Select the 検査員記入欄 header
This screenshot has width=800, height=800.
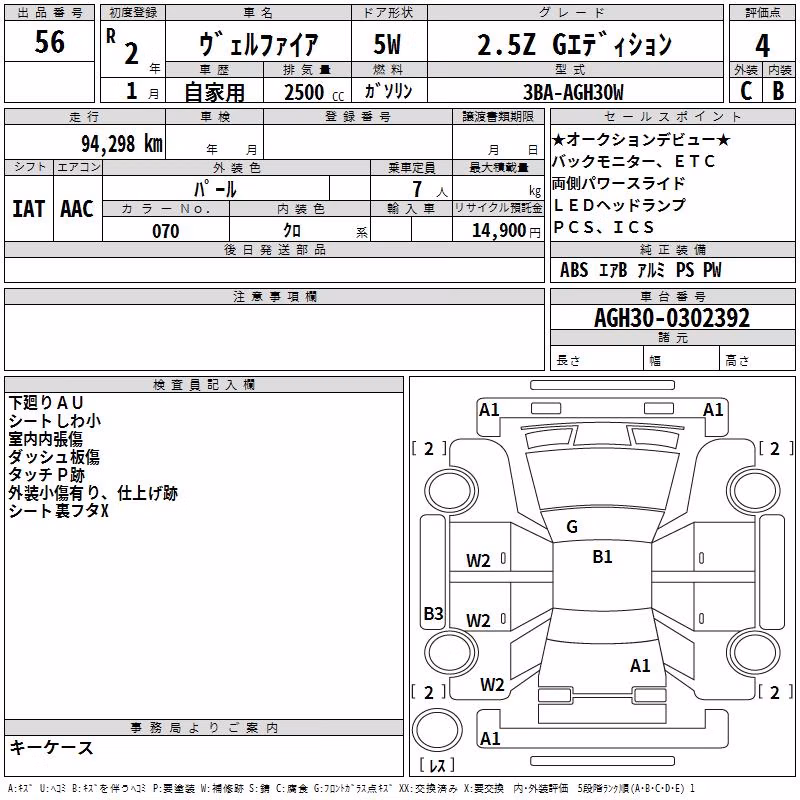coord(204,385)
